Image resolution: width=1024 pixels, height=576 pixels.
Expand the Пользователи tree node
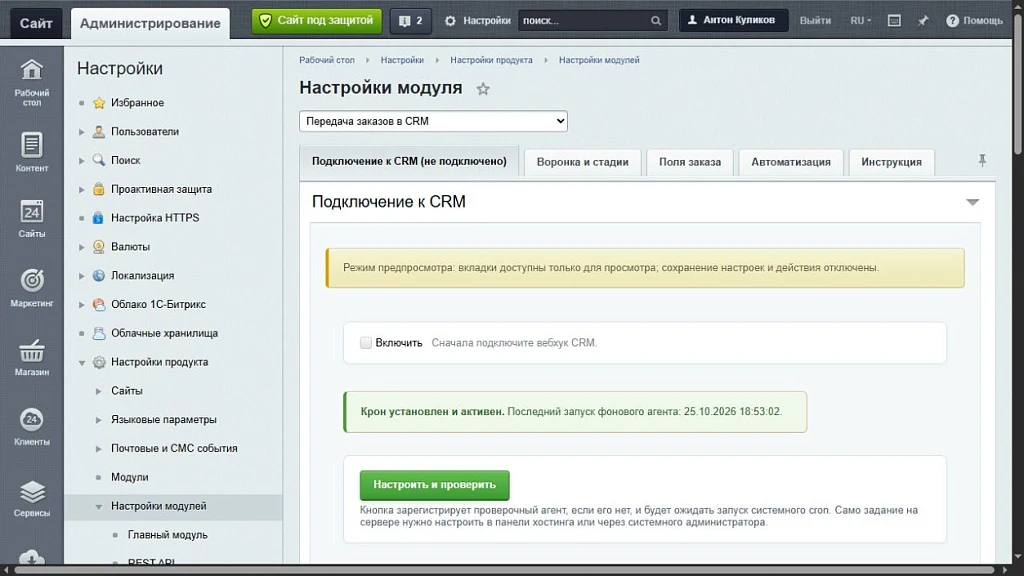(x=82, y=132)
